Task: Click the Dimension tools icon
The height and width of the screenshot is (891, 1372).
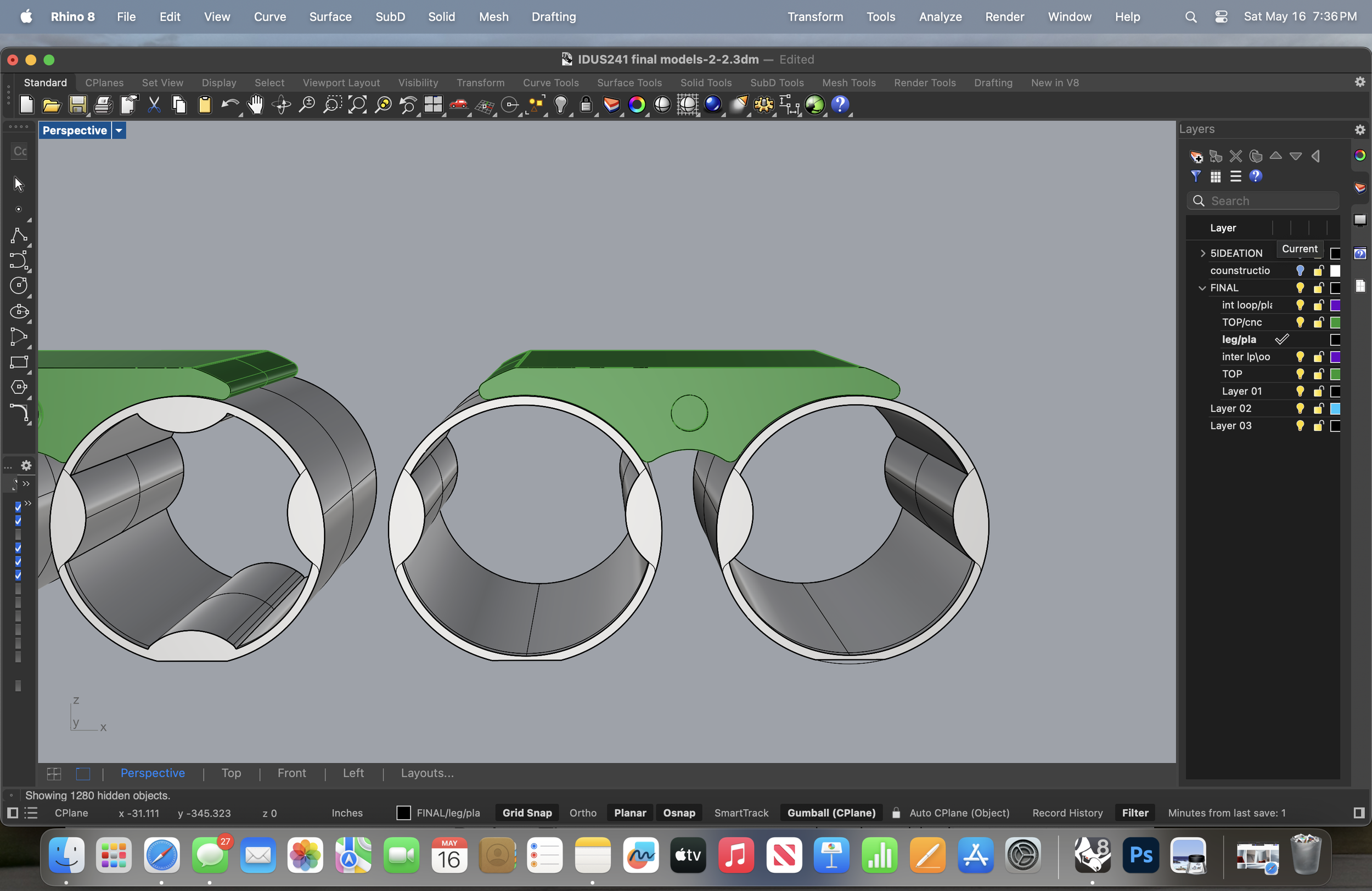Action: (x=789, y=105)
